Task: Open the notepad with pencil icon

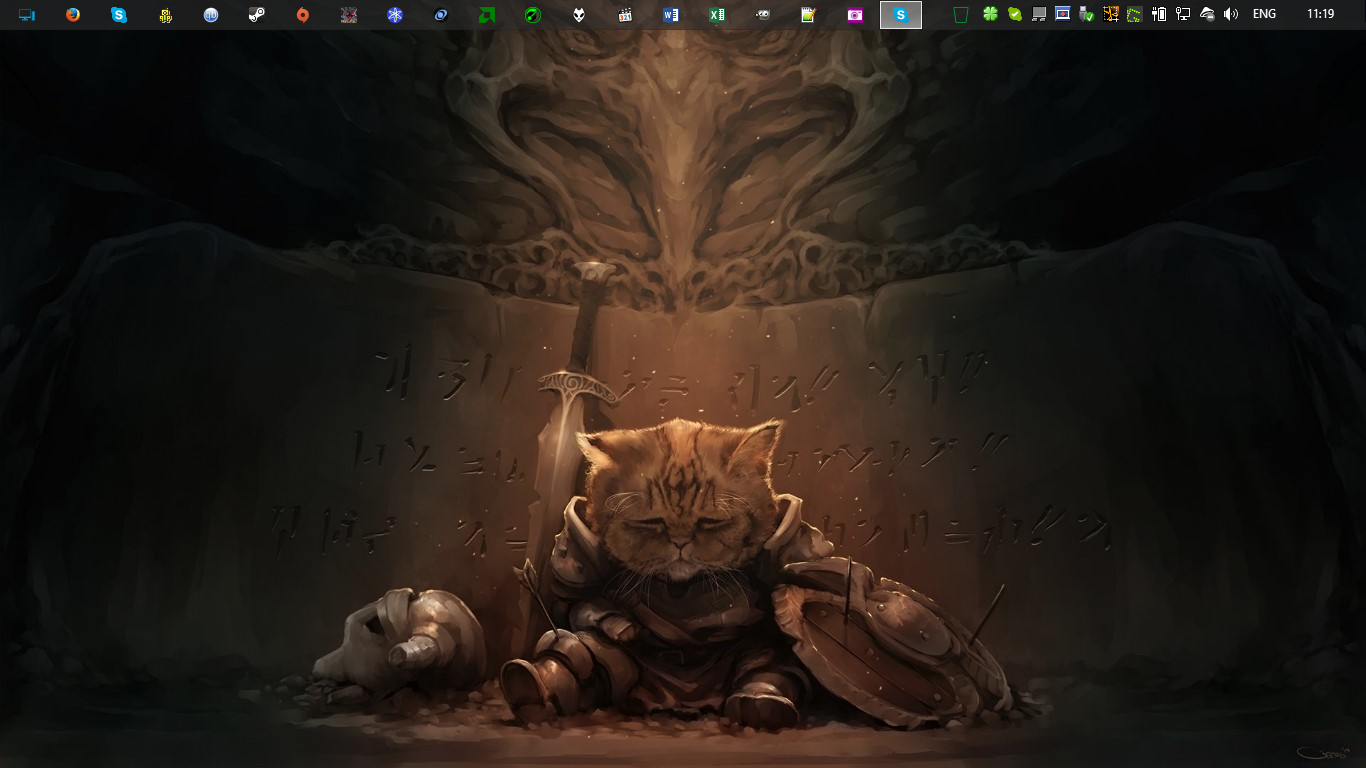Action: click(x=809, y=15)
